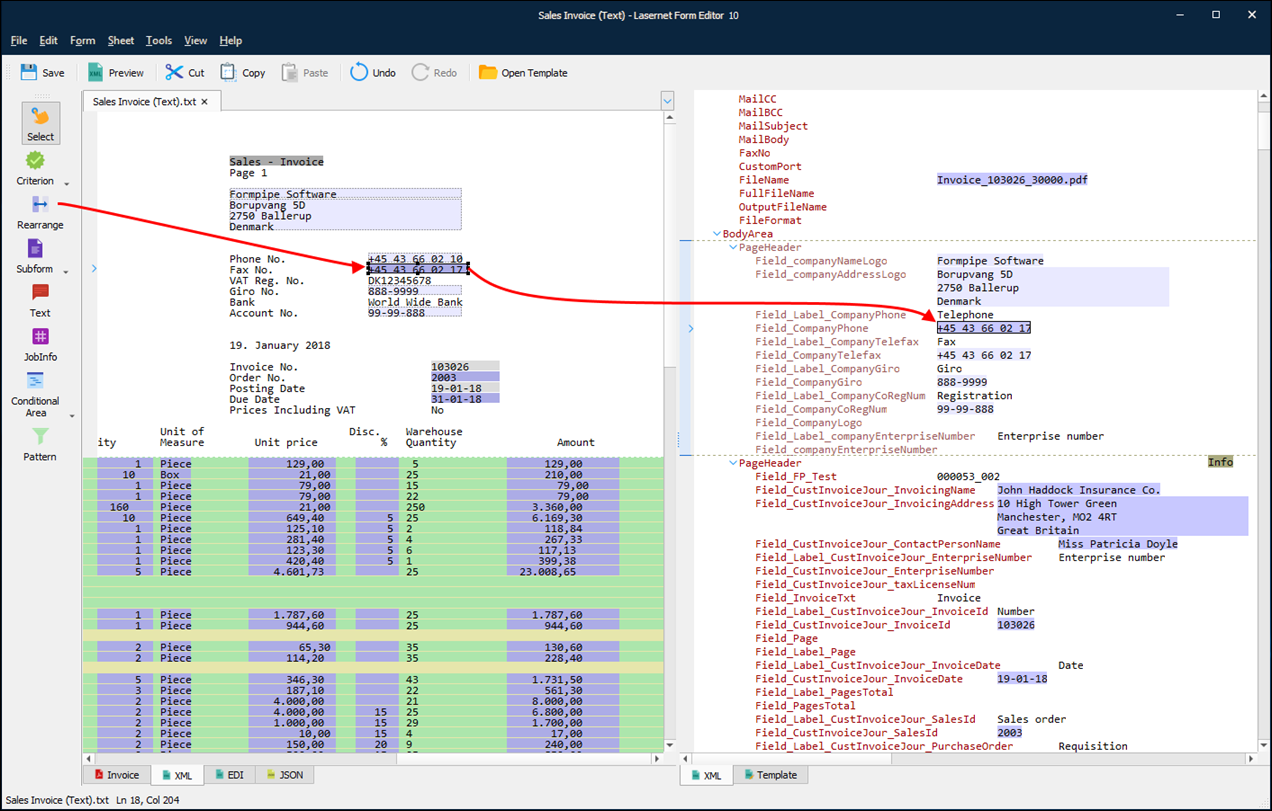The width and height of the screenshot is (1272, 811).
Task: Choose the Pattern funnel tool
Action: (x=40, y=444)
